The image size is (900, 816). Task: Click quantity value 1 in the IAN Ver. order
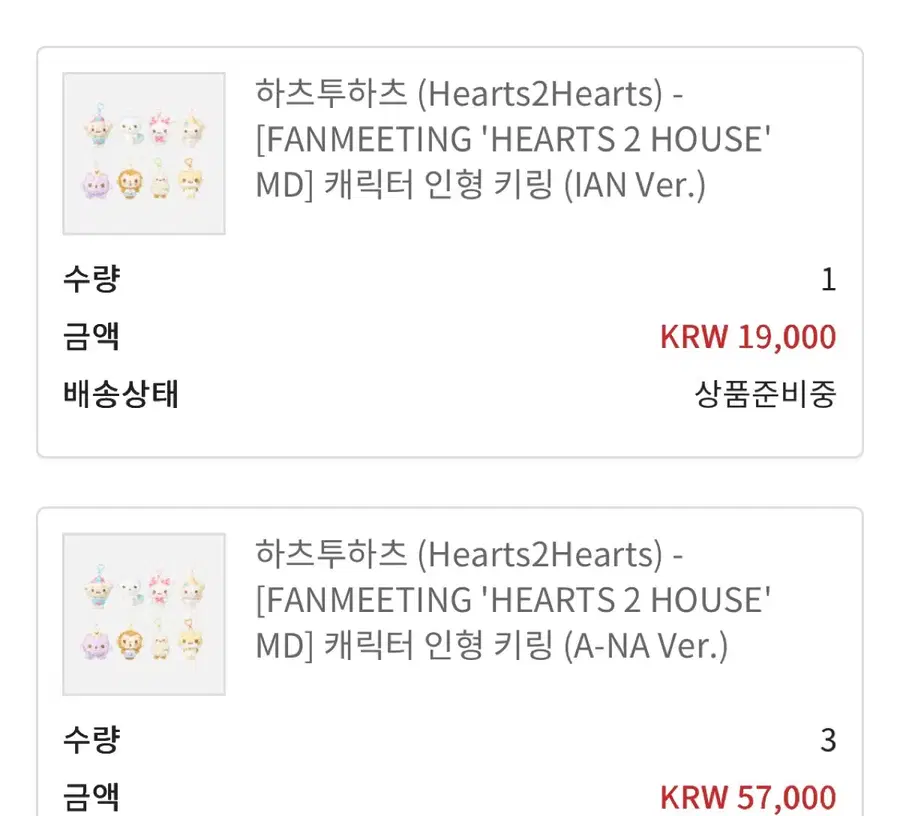tap(827, 280)
